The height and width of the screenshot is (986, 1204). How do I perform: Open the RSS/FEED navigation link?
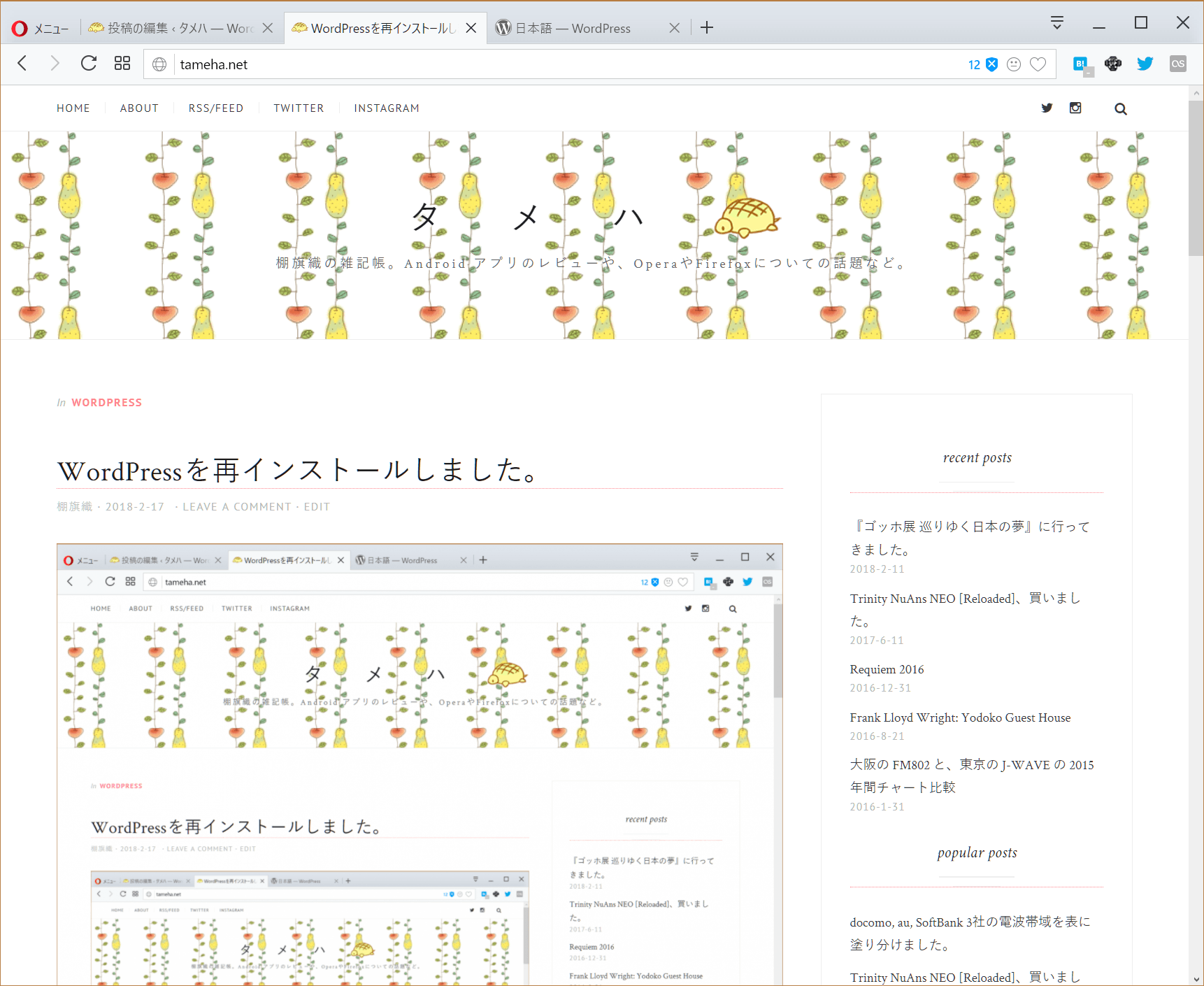pos(216,108)
